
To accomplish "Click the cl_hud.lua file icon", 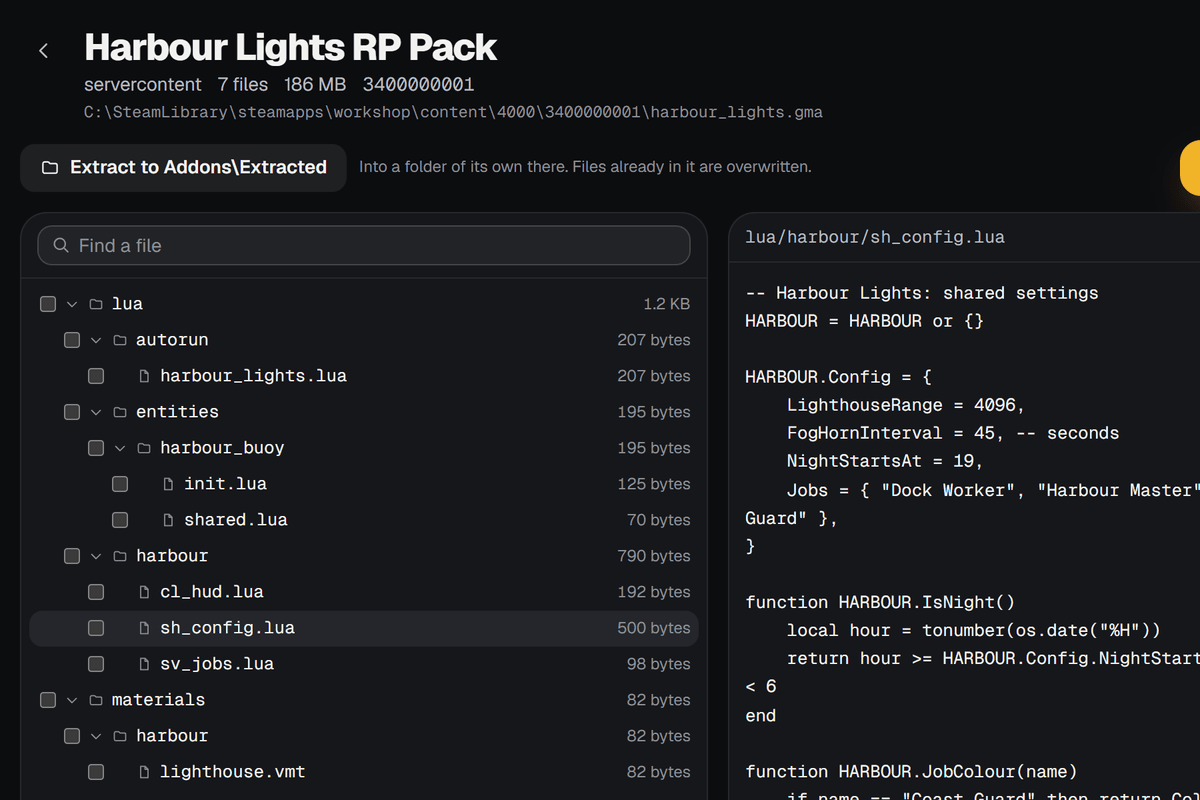I will point(144,592).
